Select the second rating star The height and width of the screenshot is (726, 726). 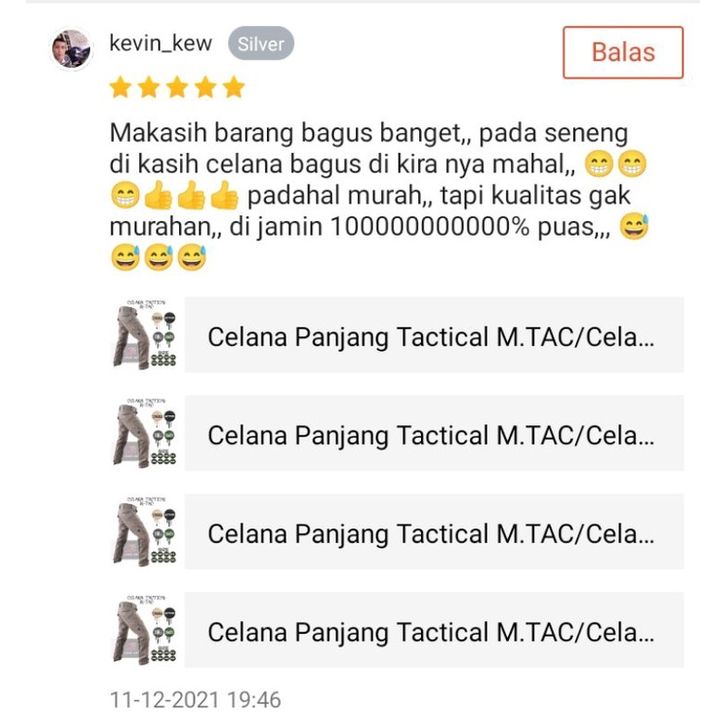coord(149,87)
